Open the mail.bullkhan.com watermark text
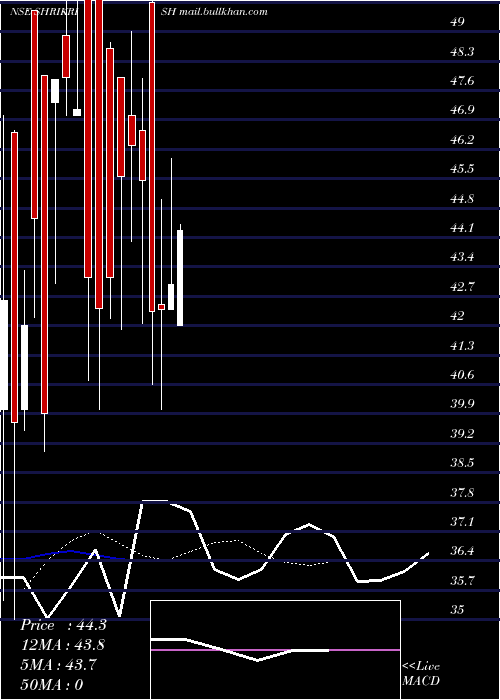500x700 pixels. [223, 12]
